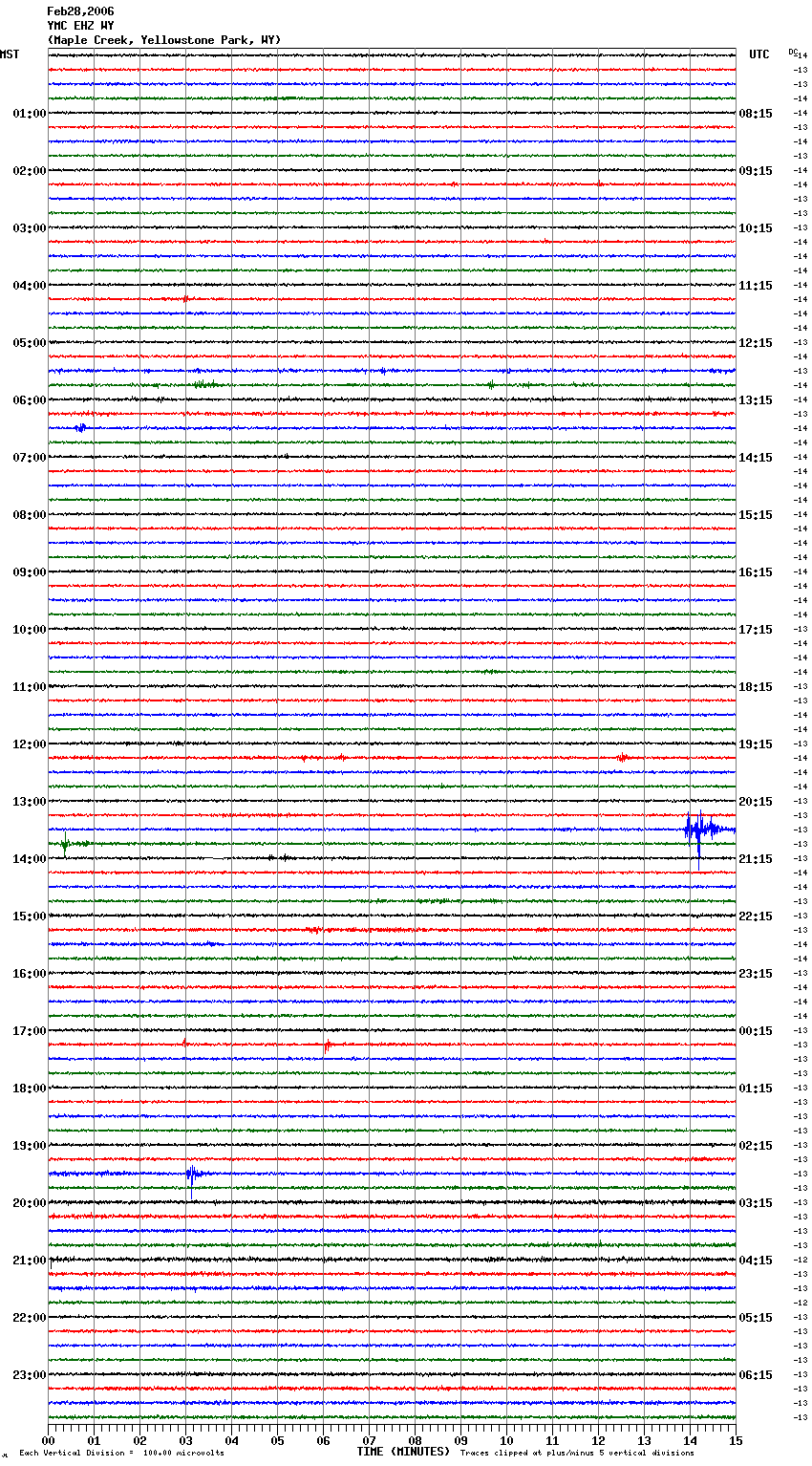Select the 06:00 MST row label
812x1466 pixels.
(30, 400)
